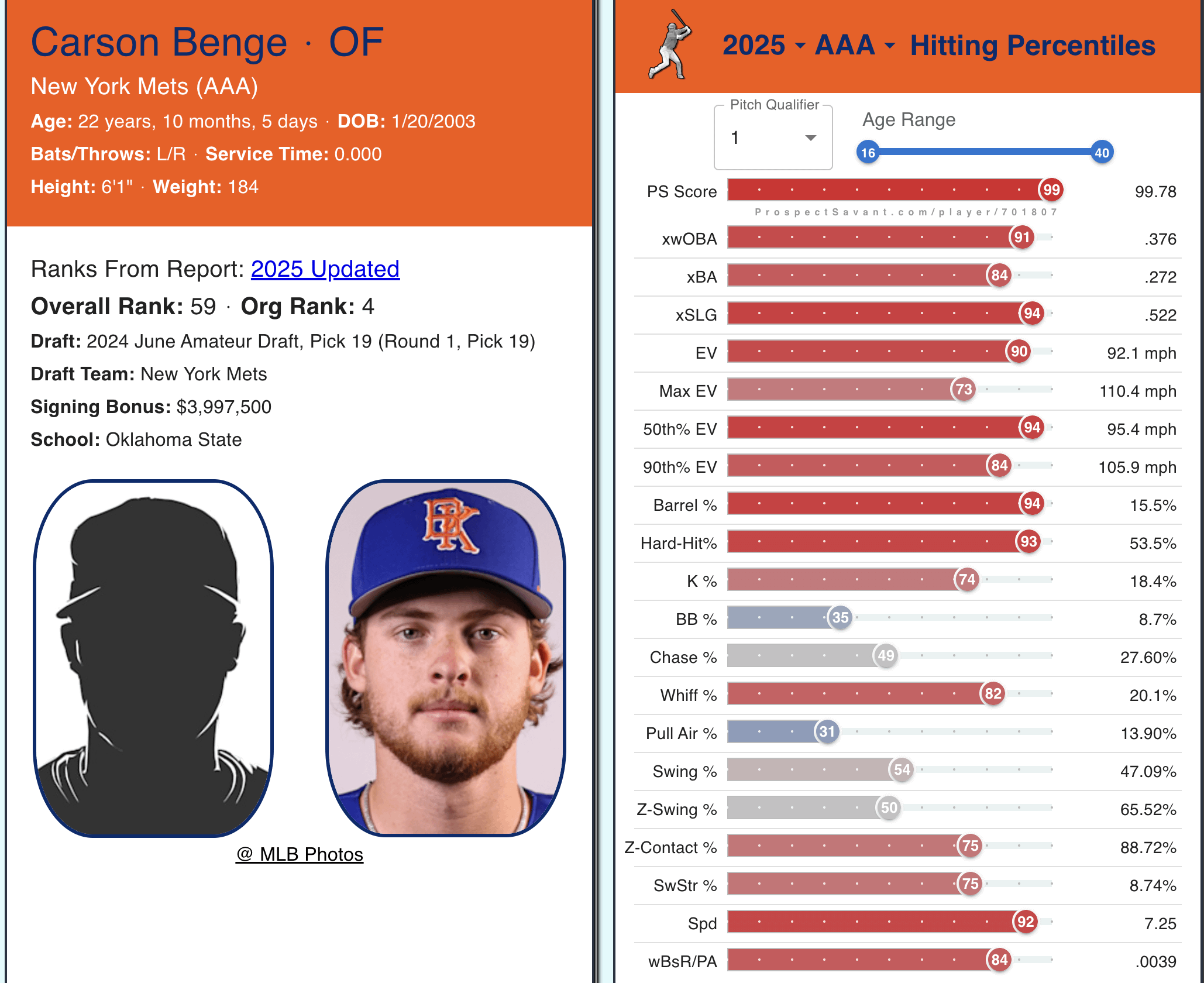Click the Chase % 49 percentile badge
Screen dimensions: 1204x983
pyautogui.click(x=886, y=655)
